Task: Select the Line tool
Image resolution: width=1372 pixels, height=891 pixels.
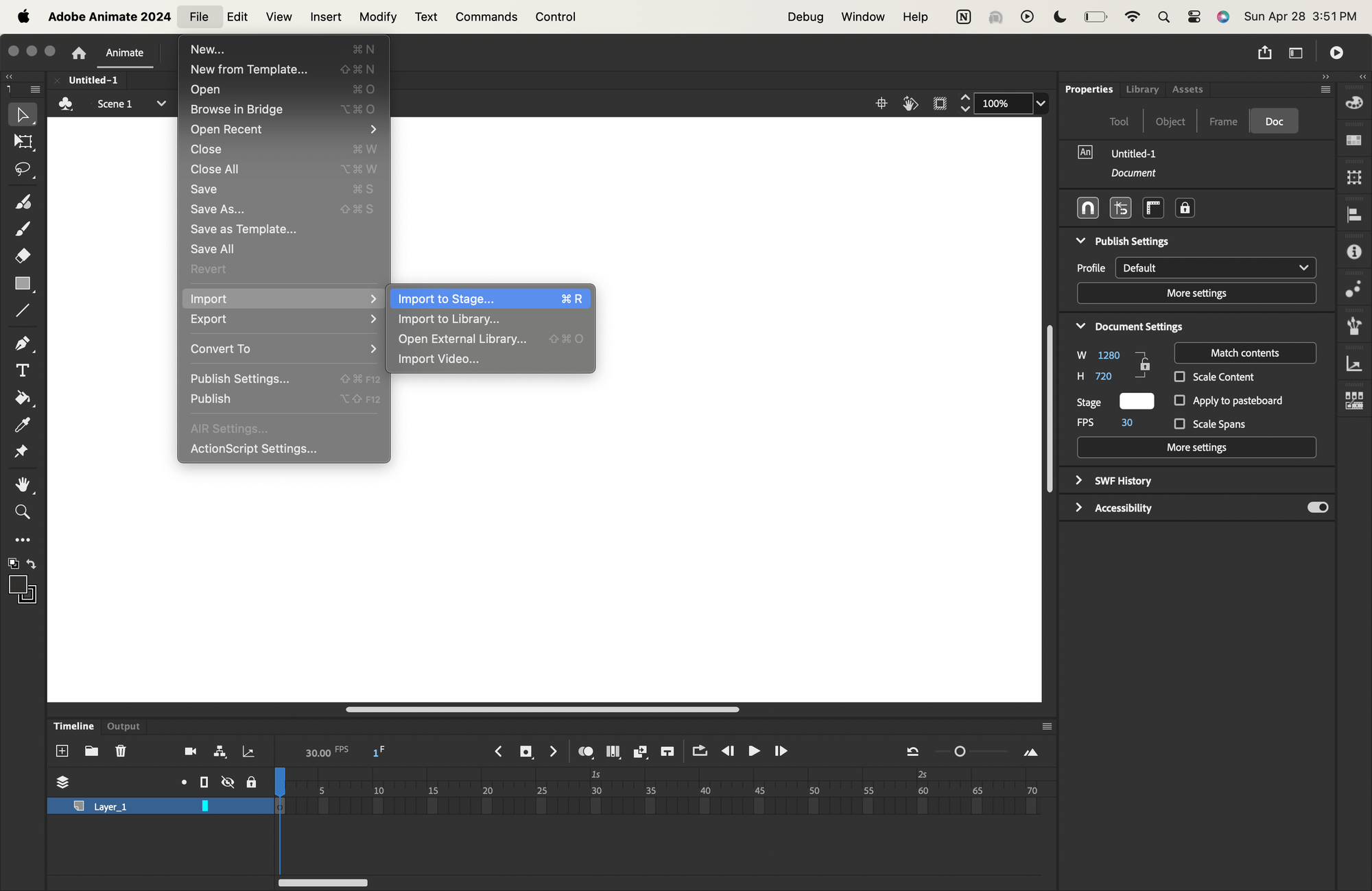Action: [x=23, y=311]
